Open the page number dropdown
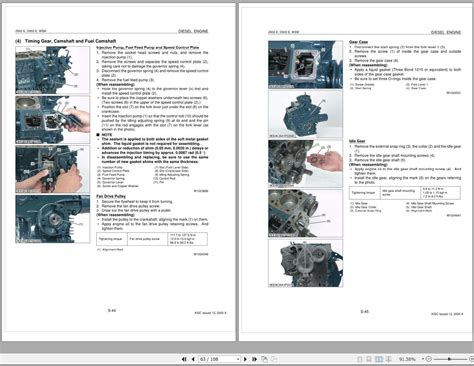The height and width of the screenshot is (366, 474). 238,359
